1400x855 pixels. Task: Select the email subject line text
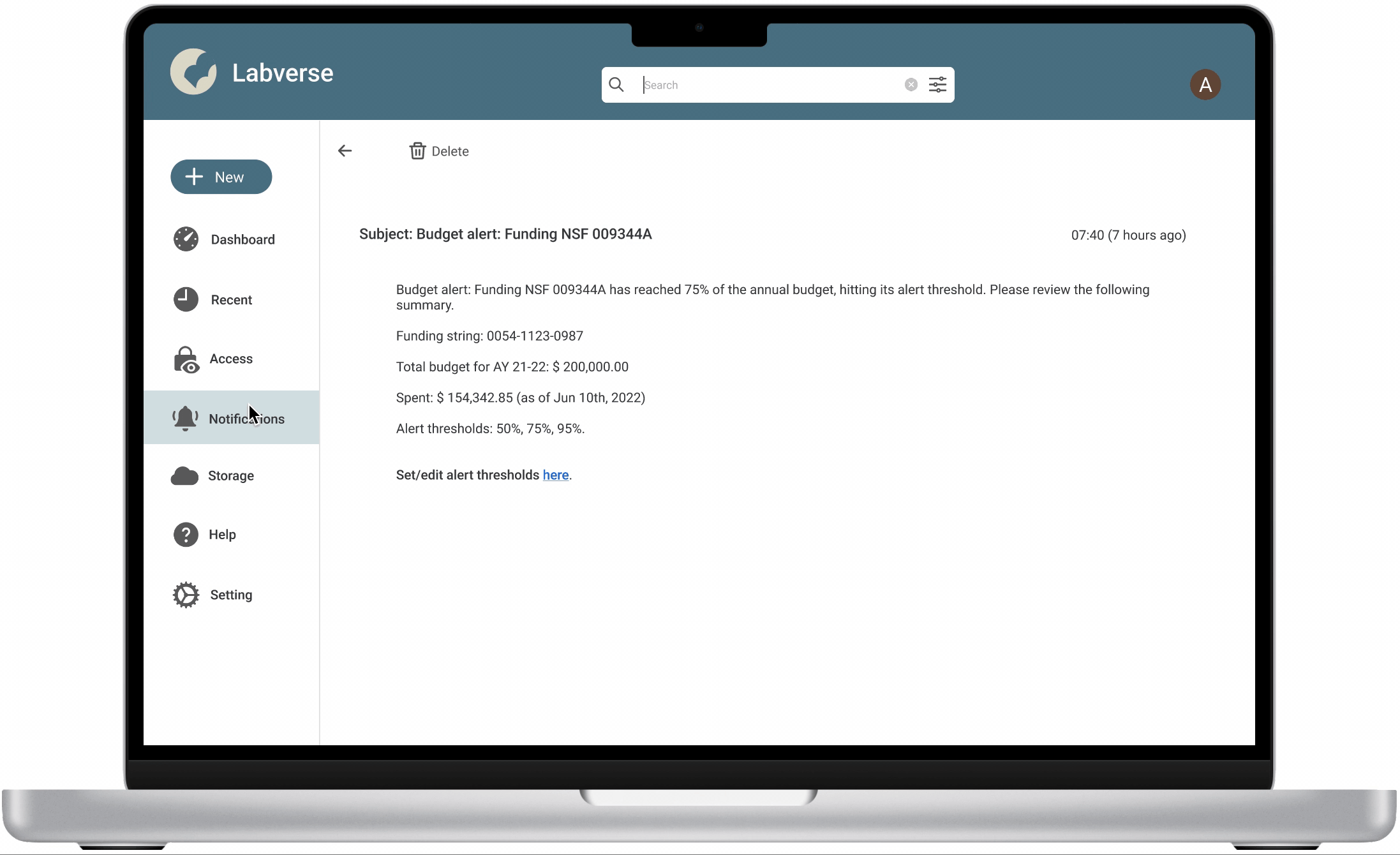pos(505,234)
